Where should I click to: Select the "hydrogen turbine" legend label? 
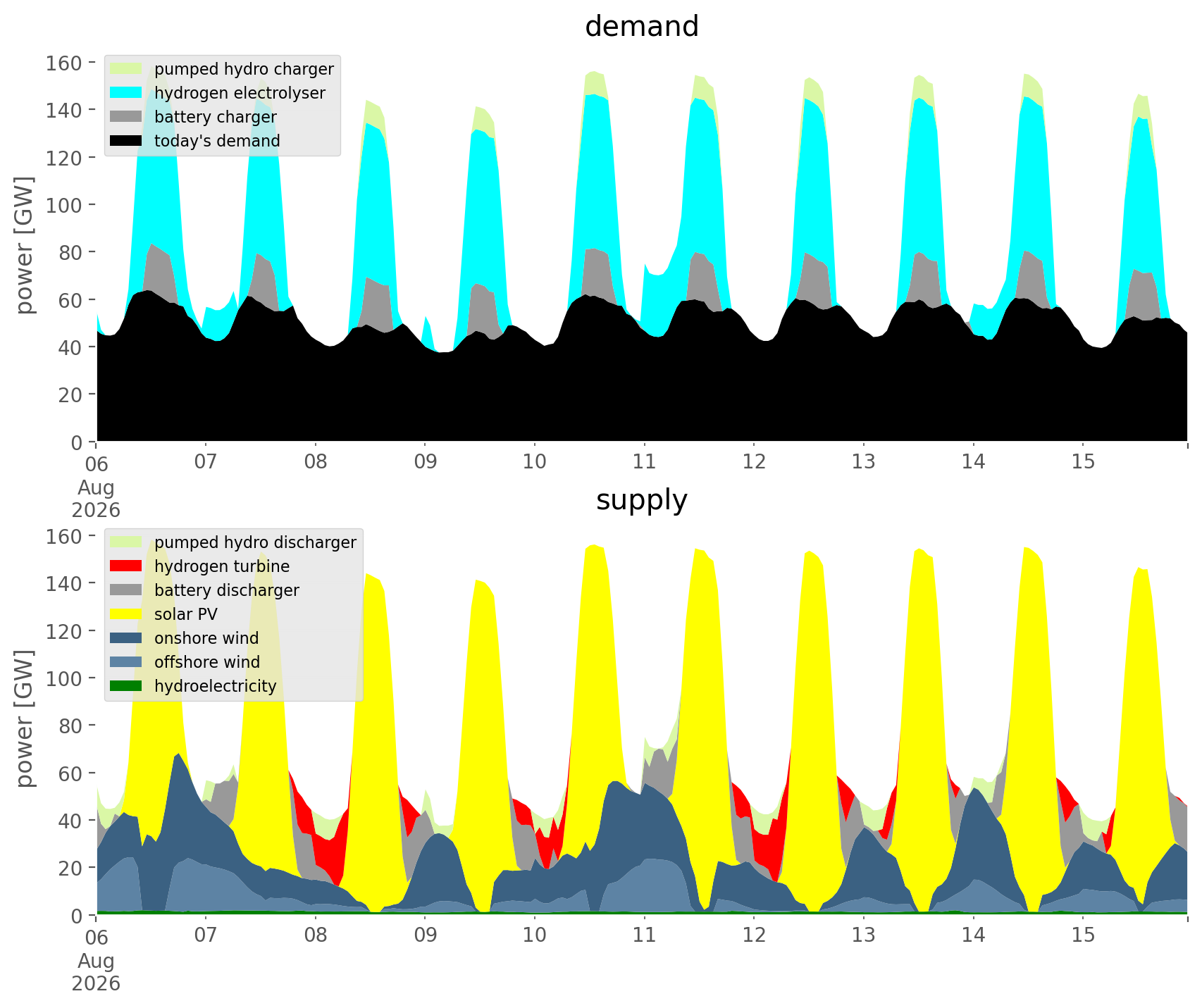coord(222,567)
